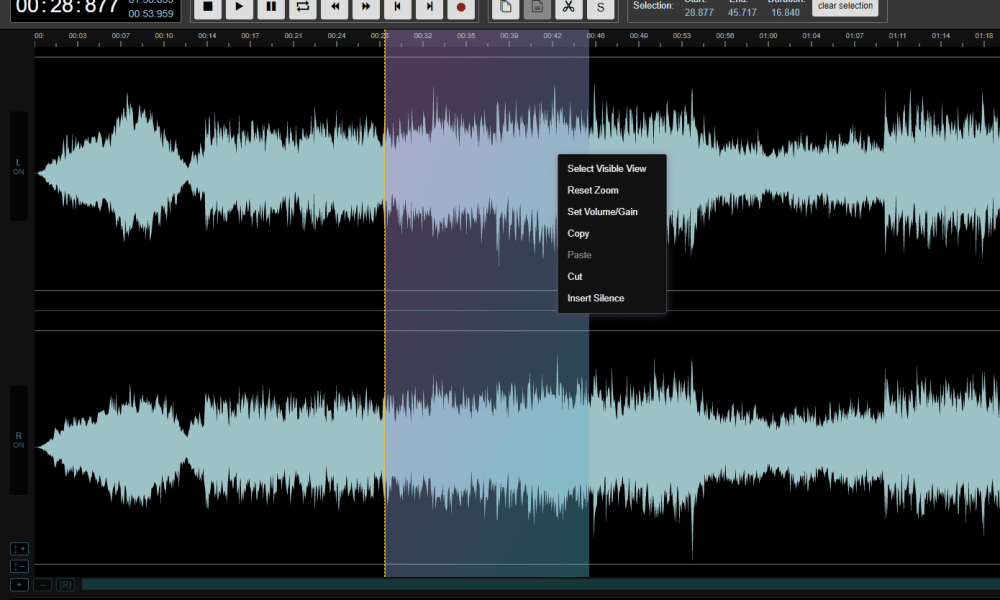Click the selection Start value 28.877

[699, 12]
